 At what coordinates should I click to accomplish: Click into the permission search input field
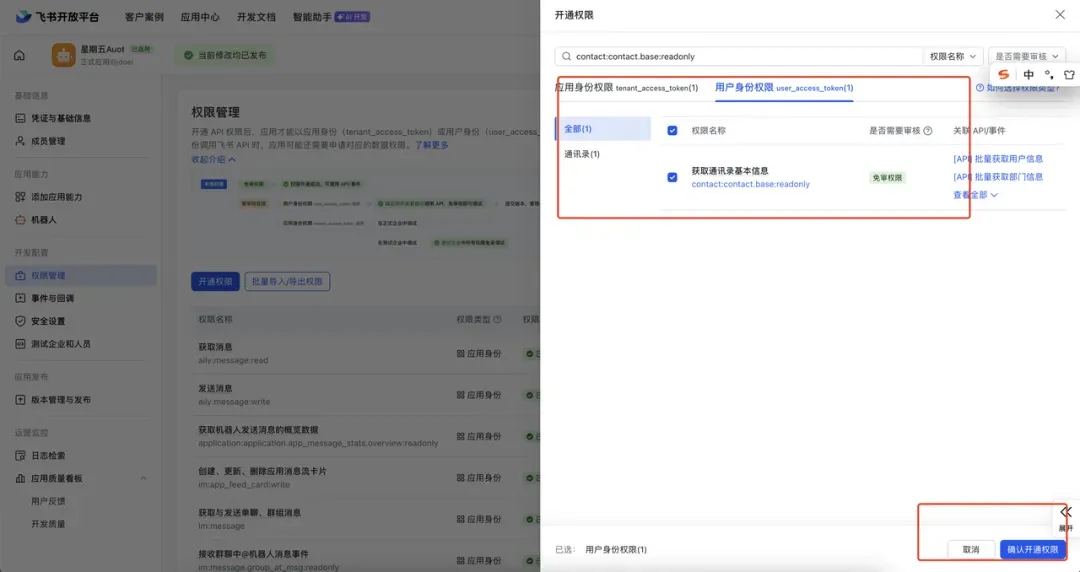coord(747,57)
